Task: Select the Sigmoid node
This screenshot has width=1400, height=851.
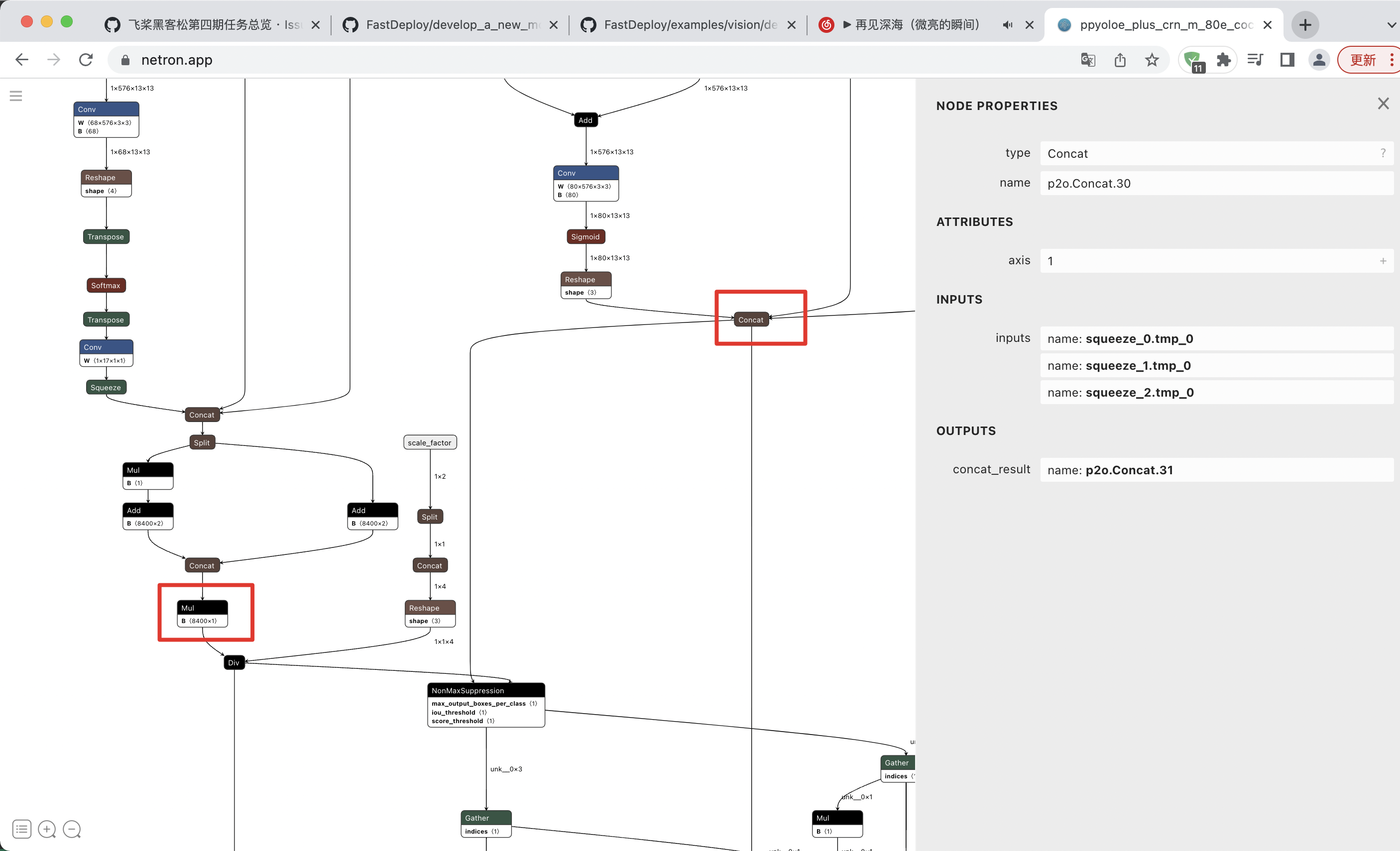Action: [x=585, y=236]
